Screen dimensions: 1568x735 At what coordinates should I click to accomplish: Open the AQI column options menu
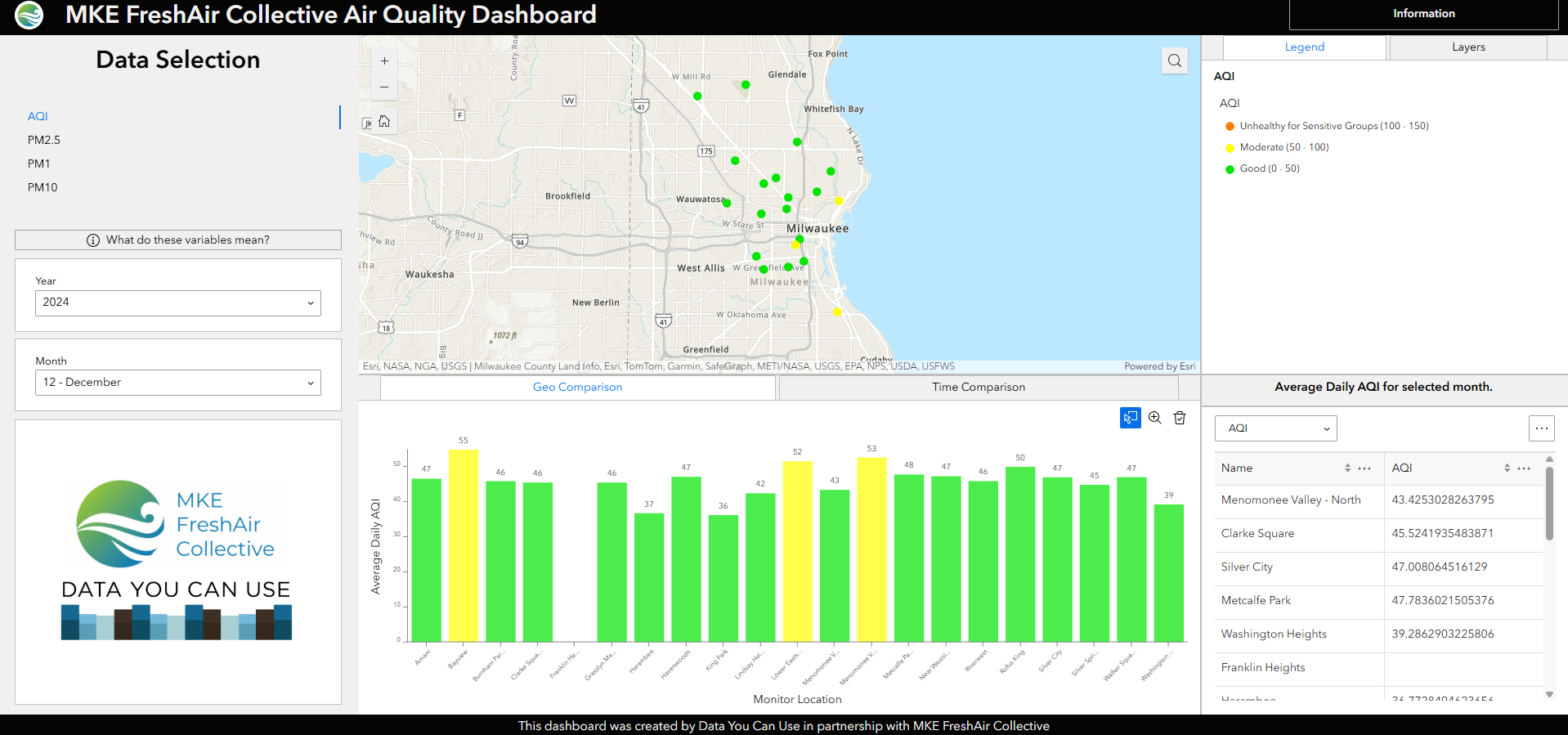tap(1524, 468)
